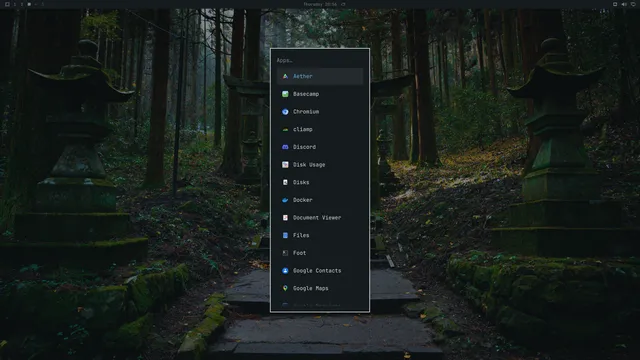This screenshot has width=640, height=360.
Task: Open Docker via its whale icon
Action: tap(285, 200)
